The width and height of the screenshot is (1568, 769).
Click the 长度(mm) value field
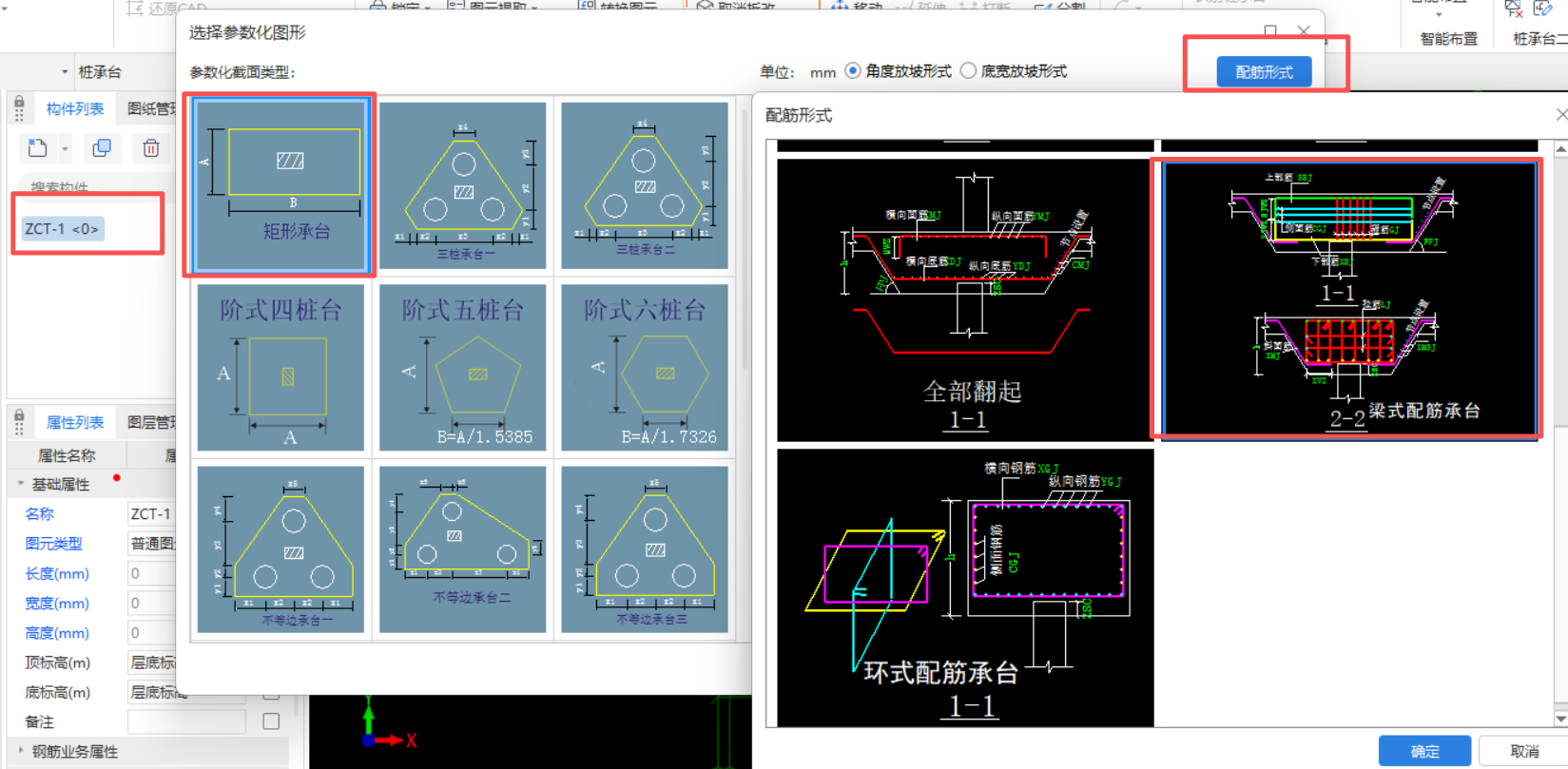point(151,573)
